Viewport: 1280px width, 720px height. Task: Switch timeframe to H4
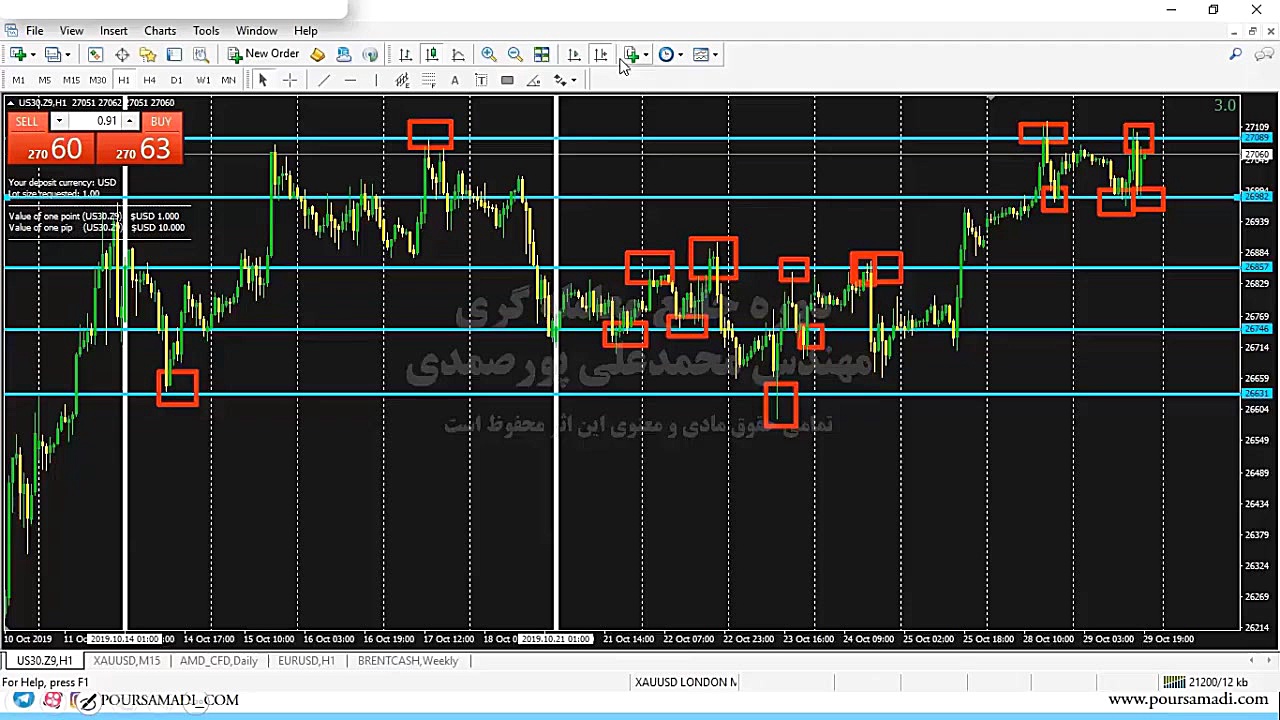pos(149,80)
